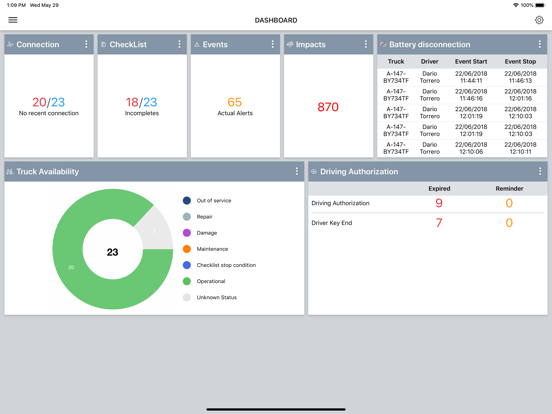The image size is (552, 414).
Task: Select Driver Key End reminder count 0
Action: coord(509,222)
